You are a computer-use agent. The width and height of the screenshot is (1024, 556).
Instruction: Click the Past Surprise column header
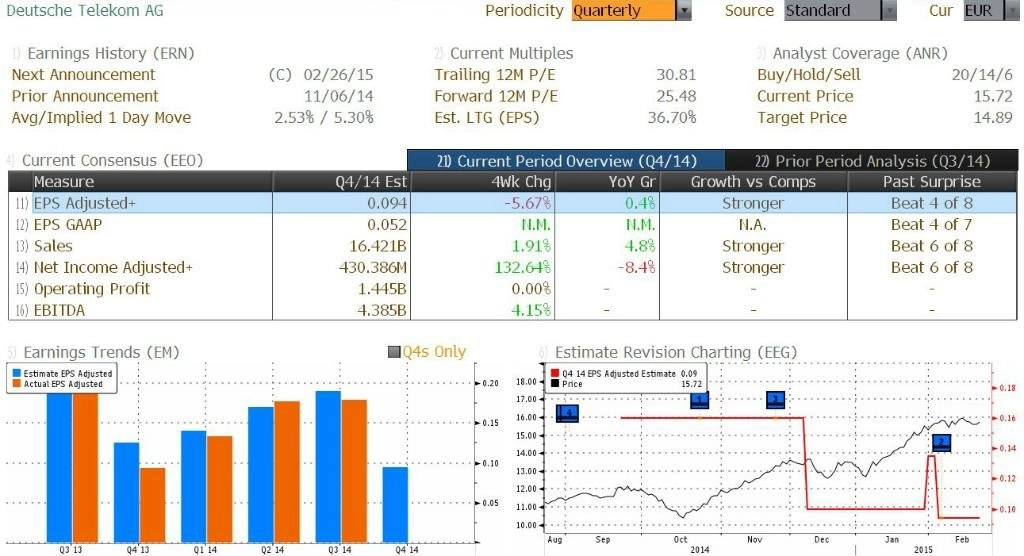coord(932,182)
